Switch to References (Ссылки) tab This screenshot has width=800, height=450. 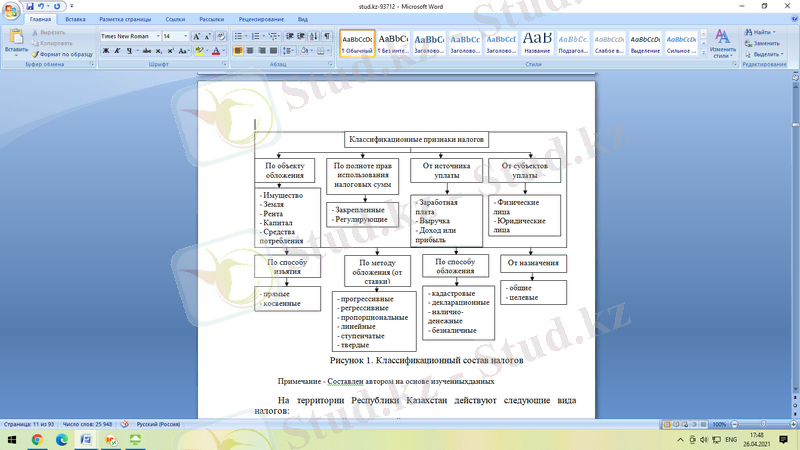pos(175,19)
